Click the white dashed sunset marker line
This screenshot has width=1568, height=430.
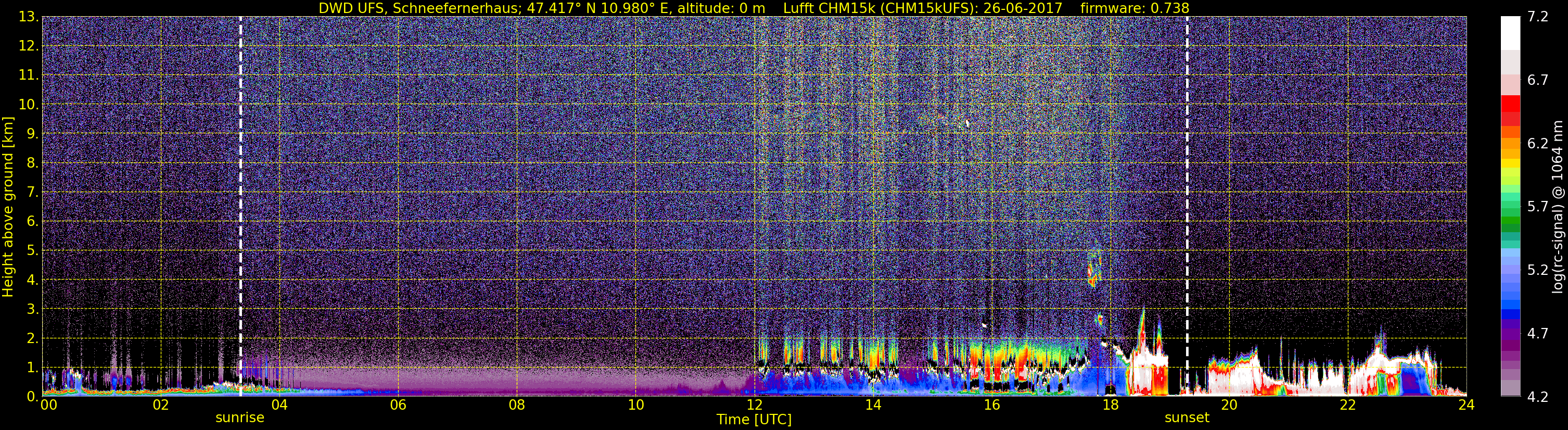1187,206
